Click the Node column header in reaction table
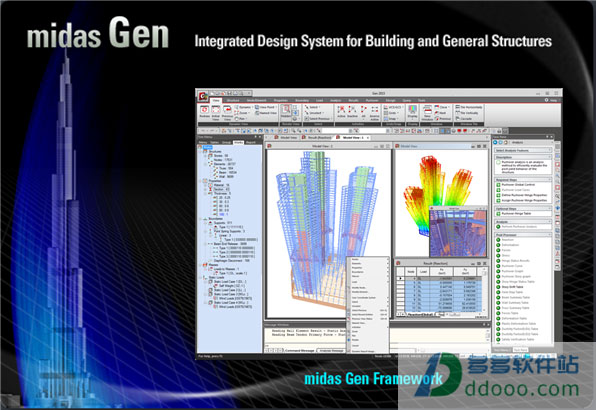Screen dimensions: 596x410 (x=411, y=272)
